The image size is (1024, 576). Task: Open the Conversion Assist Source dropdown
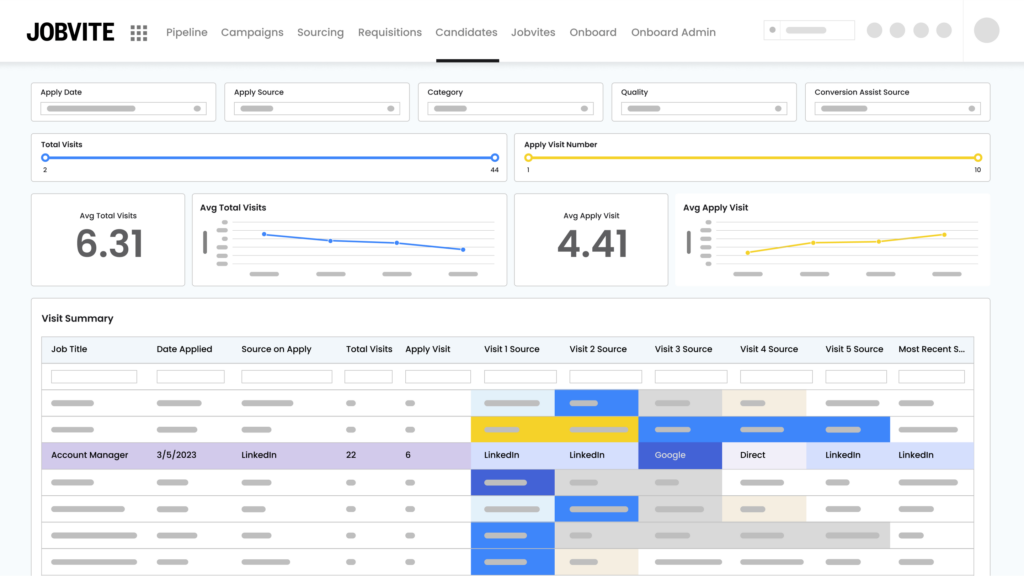[x=897, y=108]
